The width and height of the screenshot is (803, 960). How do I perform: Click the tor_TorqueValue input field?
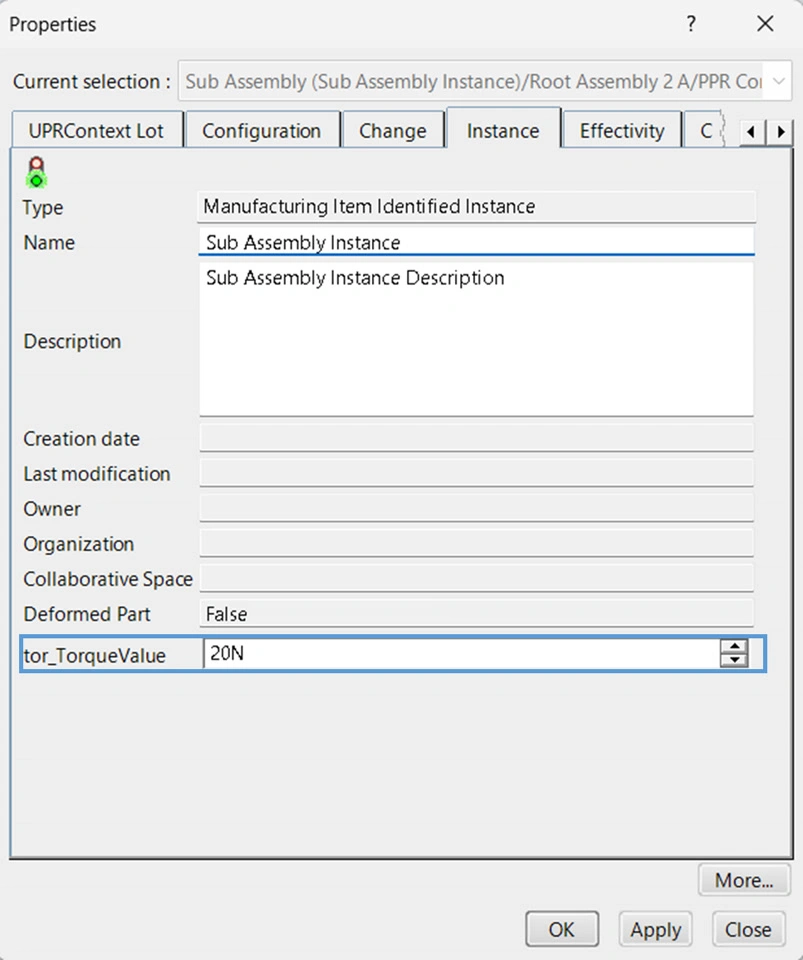click(460, 655)
